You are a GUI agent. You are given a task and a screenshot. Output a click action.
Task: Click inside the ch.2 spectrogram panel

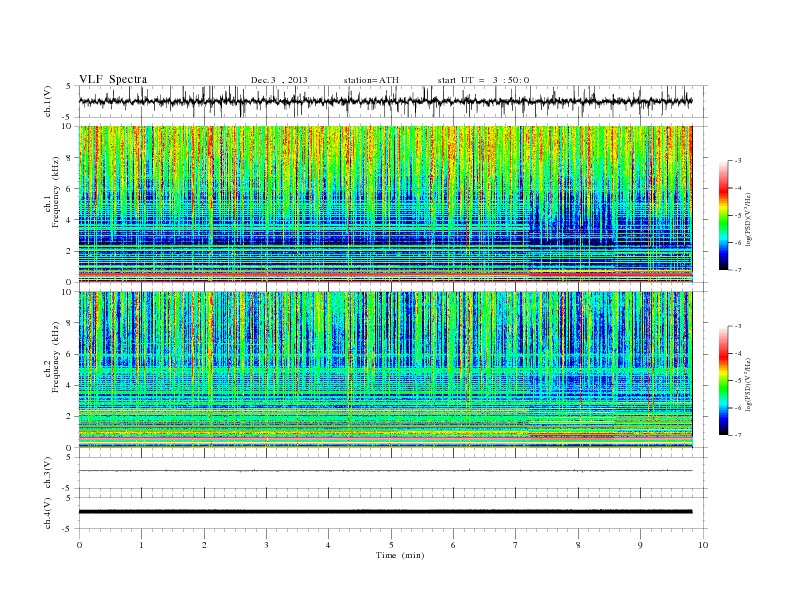[385, 369]
